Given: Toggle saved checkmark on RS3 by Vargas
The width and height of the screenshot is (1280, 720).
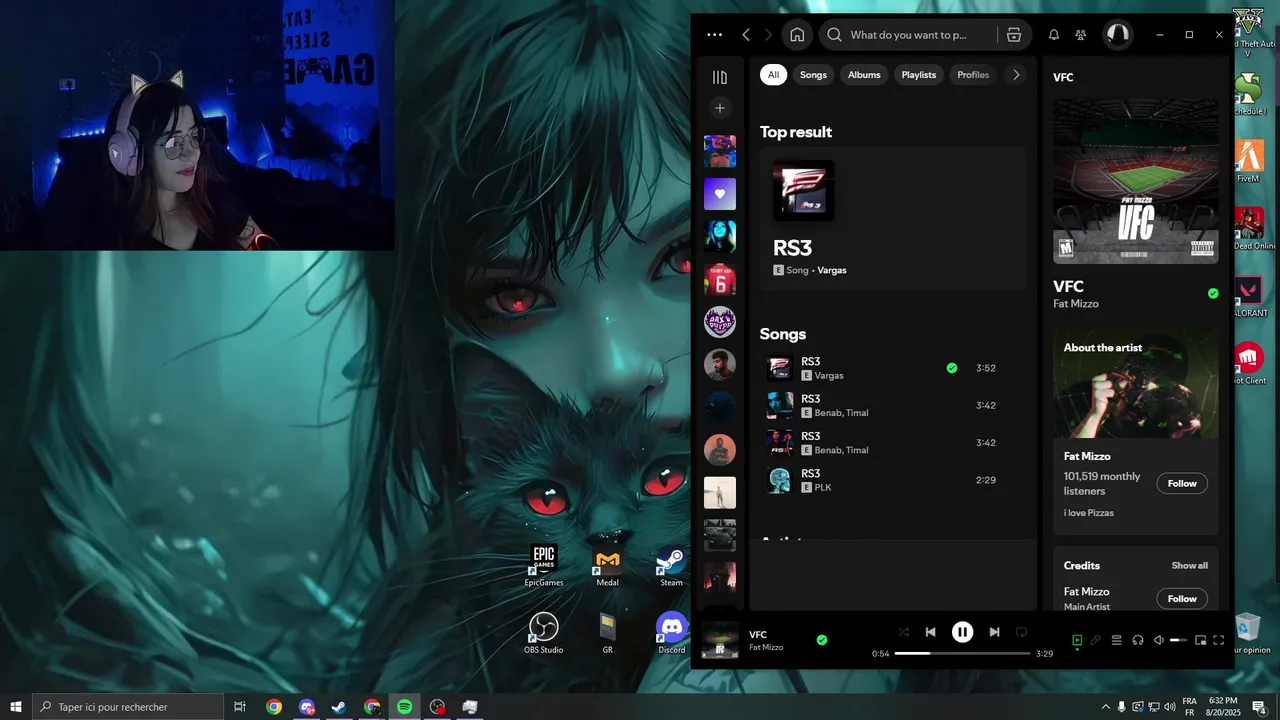Looking at the screenshot, I should point(952,368).
